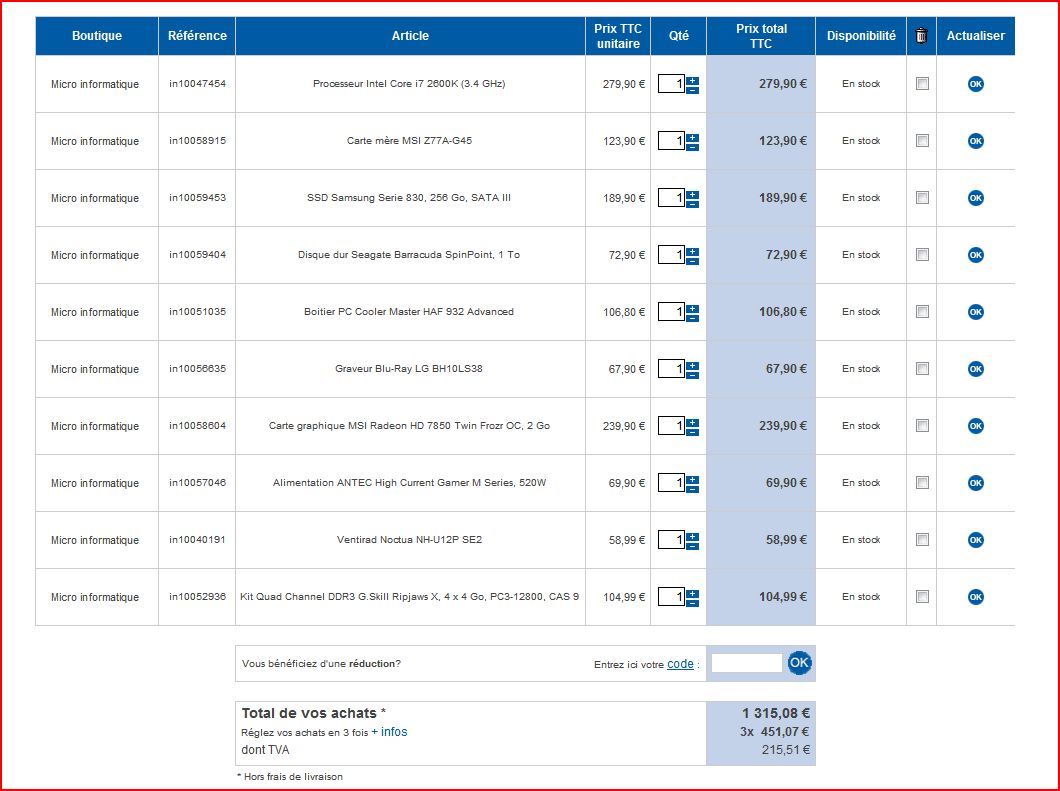The image size is (1060, 791).
Task: Check delete box for Kit Quad Channel DDR3
Action: 922,597
